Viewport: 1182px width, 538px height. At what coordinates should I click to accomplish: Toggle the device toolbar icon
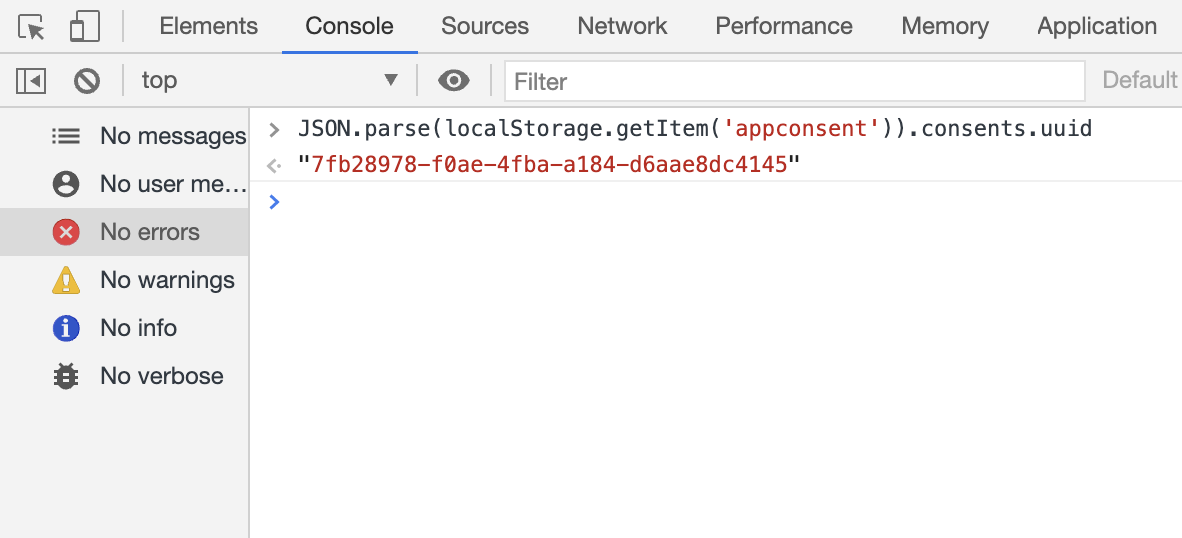[x=84, y=27]
